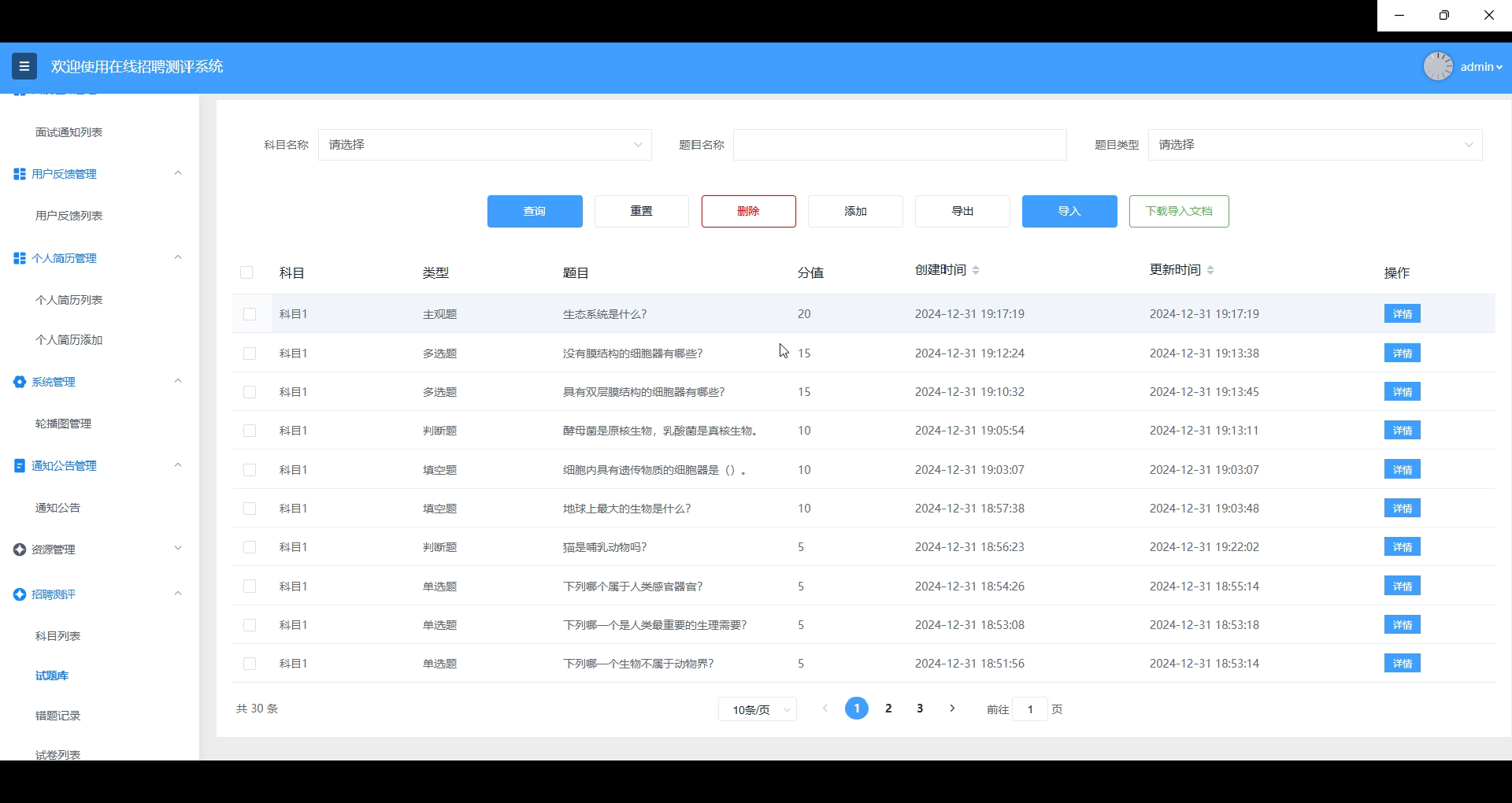Open the 10条/页 page size dropdown
The image size is (1512, 803).
point(758,709)
